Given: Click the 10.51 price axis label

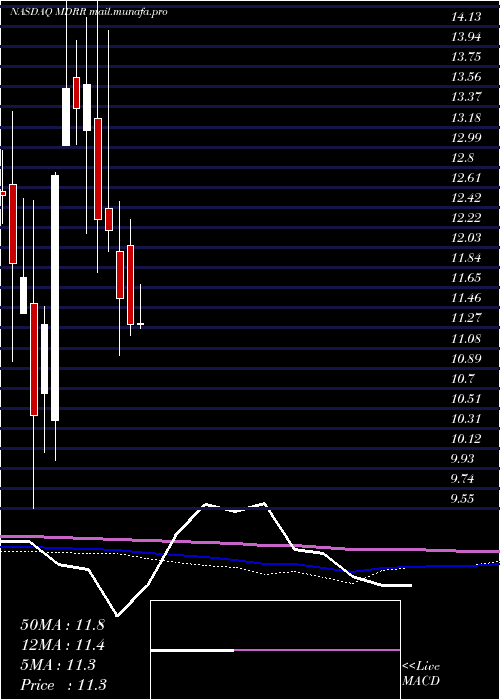Looking at the screenshot, I should pos(467,399).
